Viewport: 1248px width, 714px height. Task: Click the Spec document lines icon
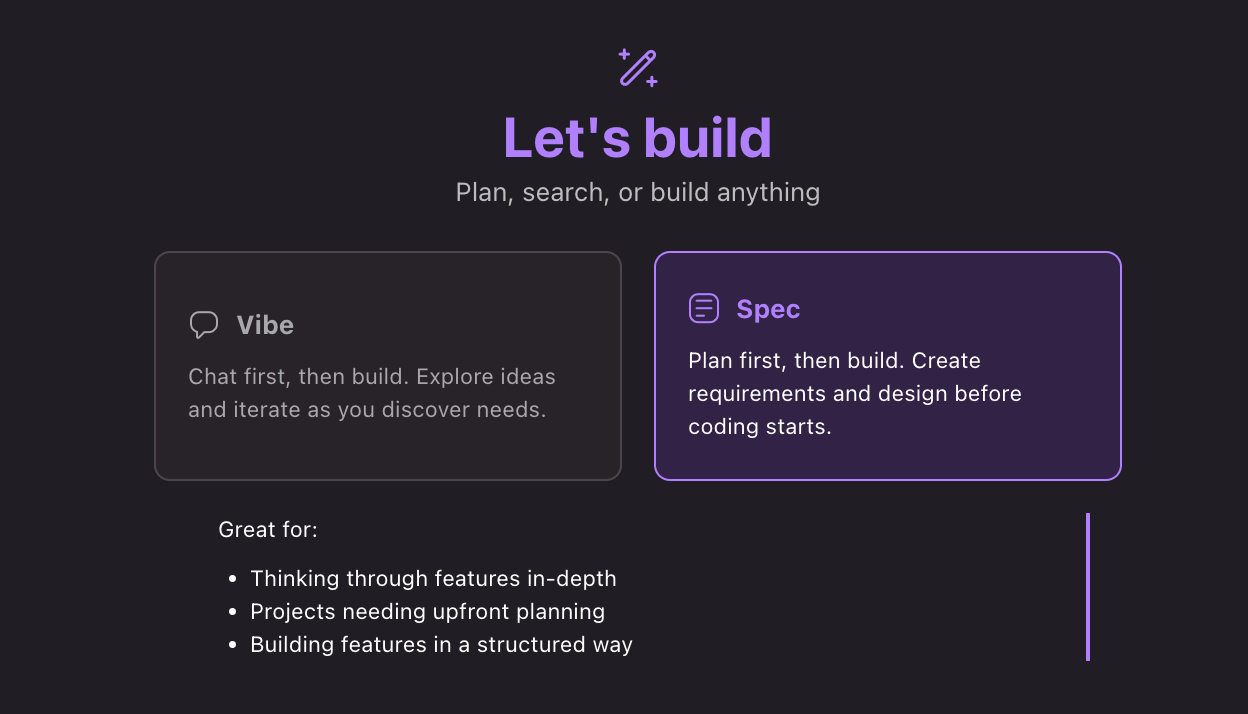(x=704, y=309)
